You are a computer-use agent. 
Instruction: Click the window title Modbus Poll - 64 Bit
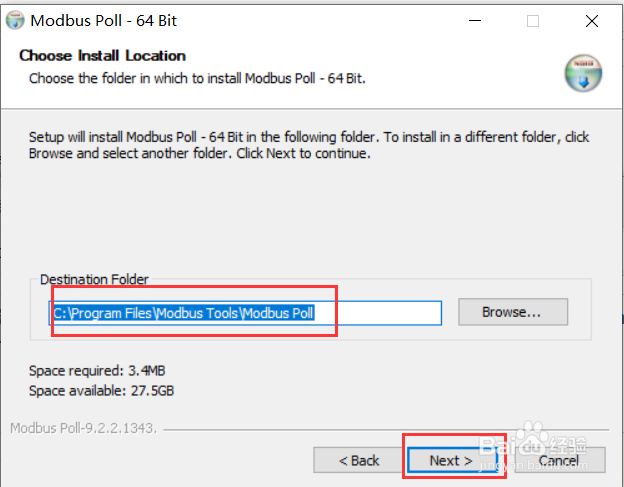pyautogui.click(x=103, y=21)
